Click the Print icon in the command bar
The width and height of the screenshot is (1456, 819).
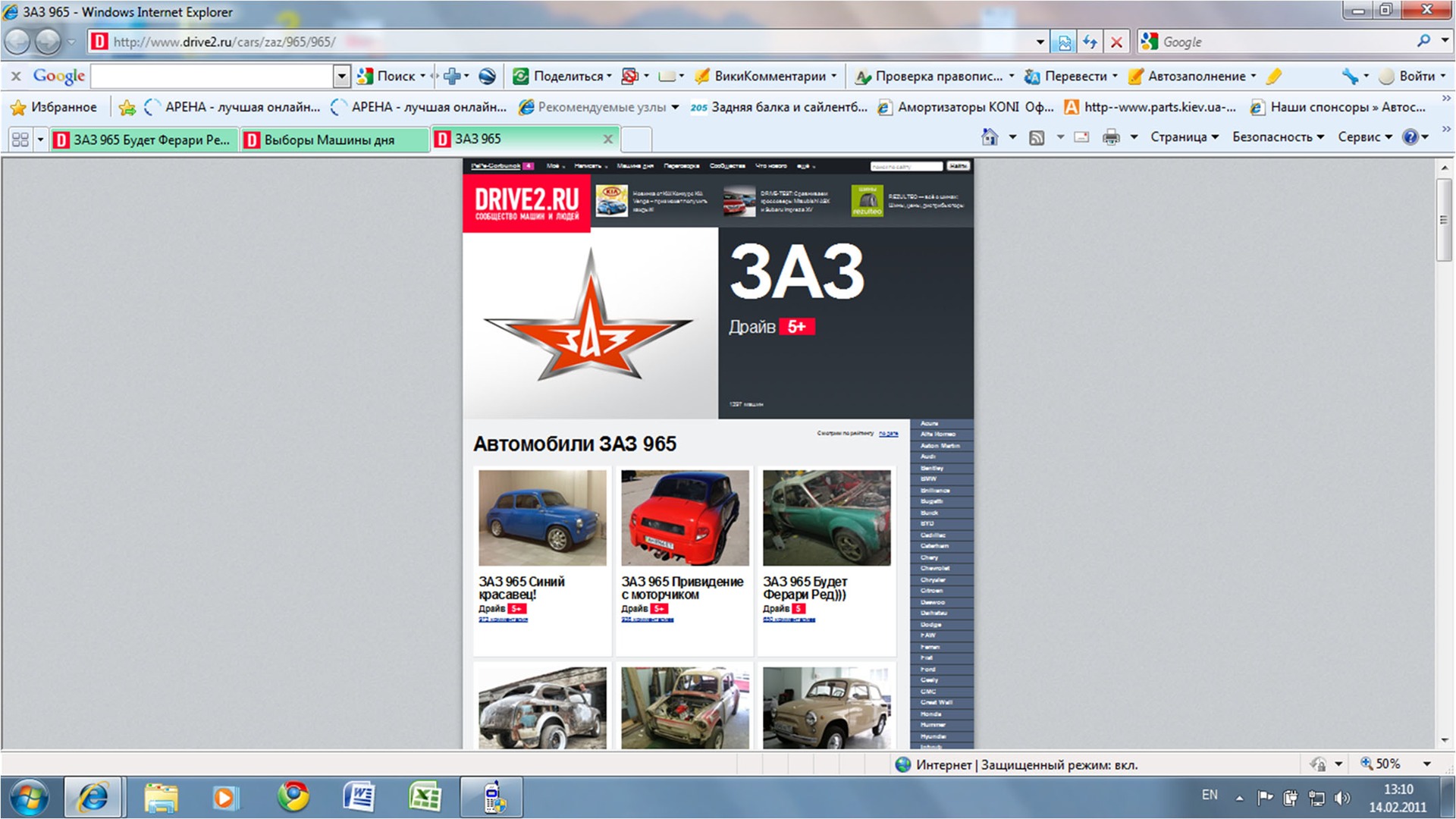coord(1111,137)
